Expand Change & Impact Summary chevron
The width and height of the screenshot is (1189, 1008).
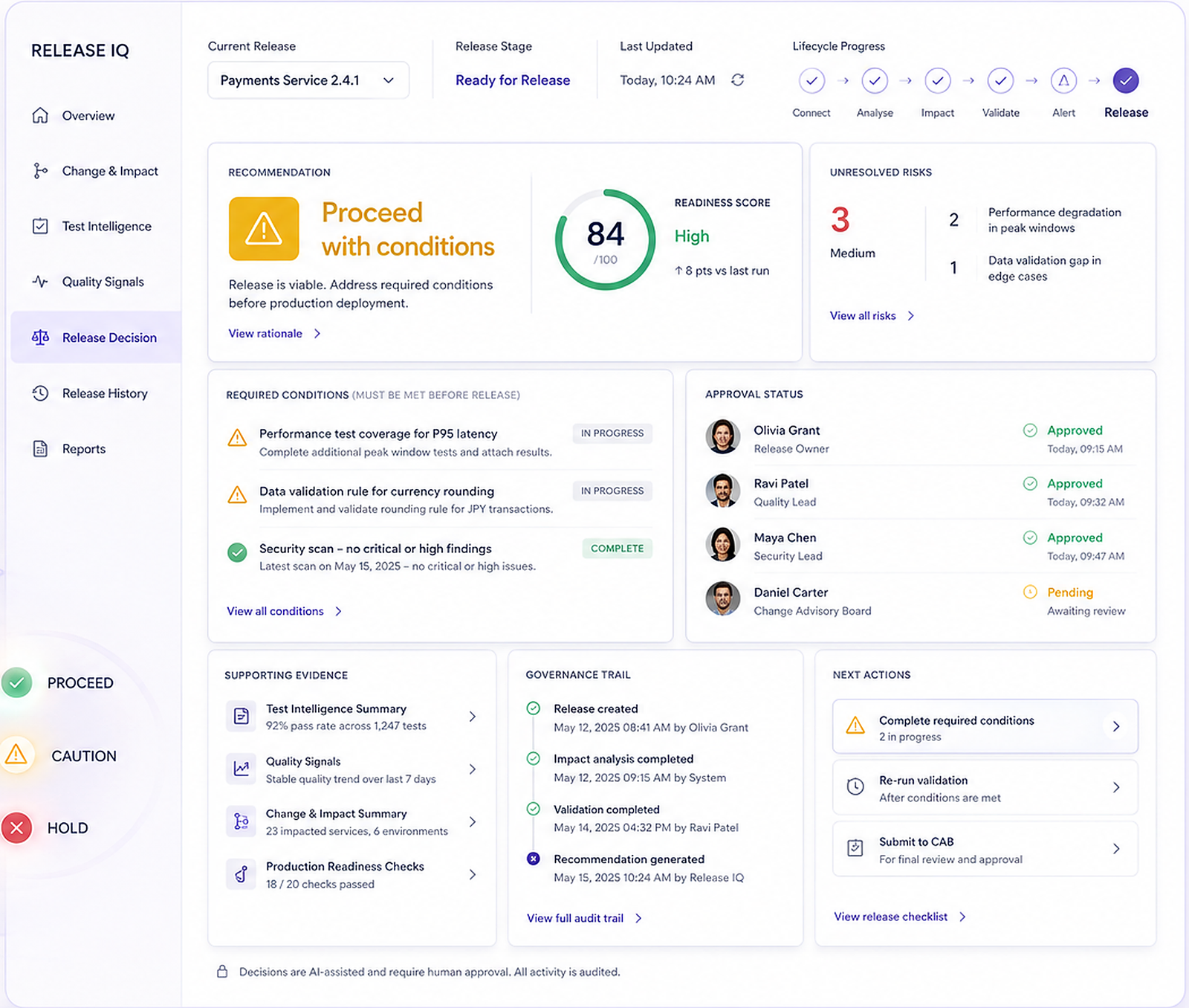[473, 821]
